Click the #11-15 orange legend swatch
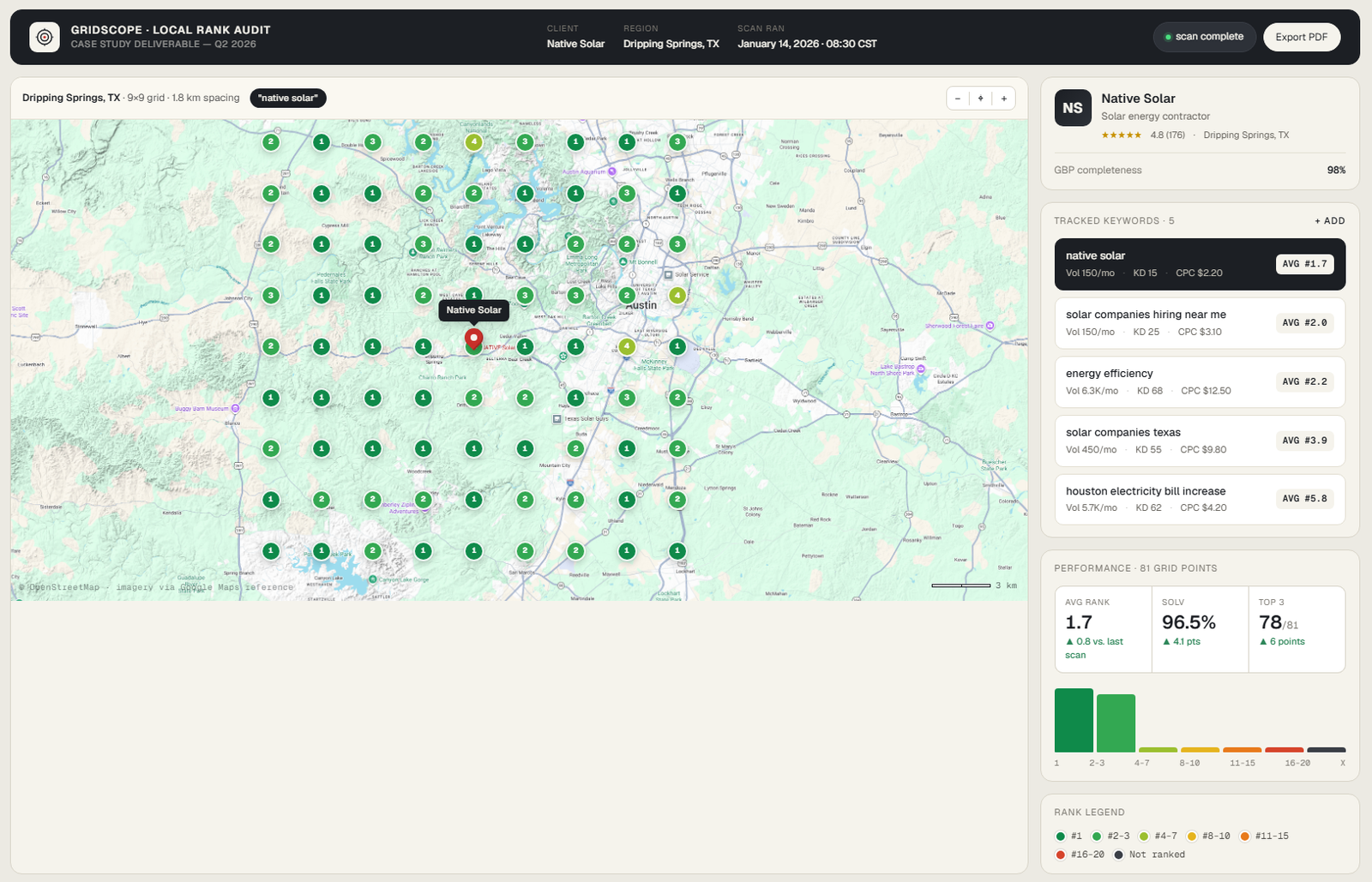 pos(1244,837)
